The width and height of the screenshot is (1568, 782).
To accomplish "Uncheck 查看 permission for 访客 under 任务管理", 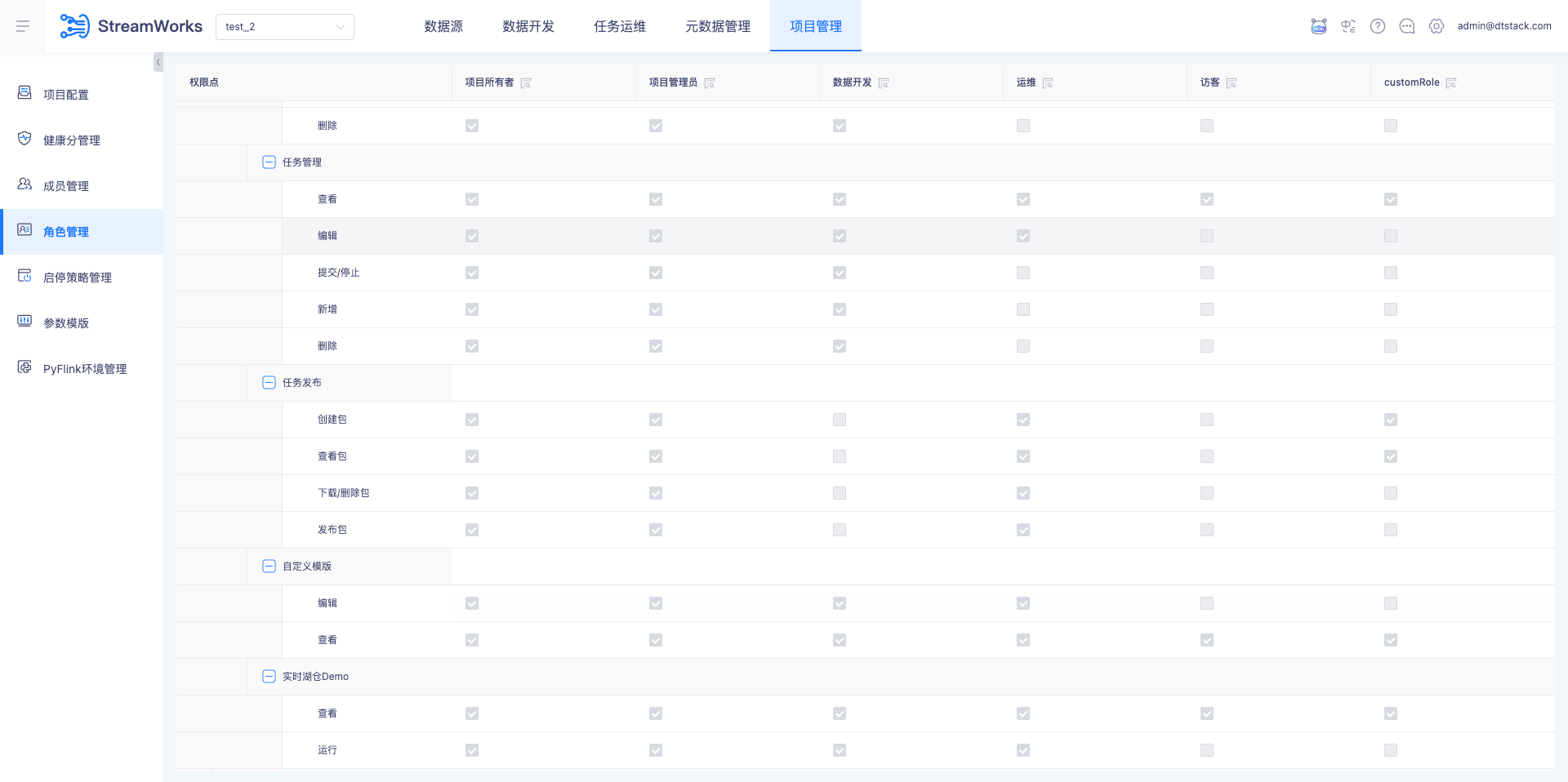I will point(1207,198).
